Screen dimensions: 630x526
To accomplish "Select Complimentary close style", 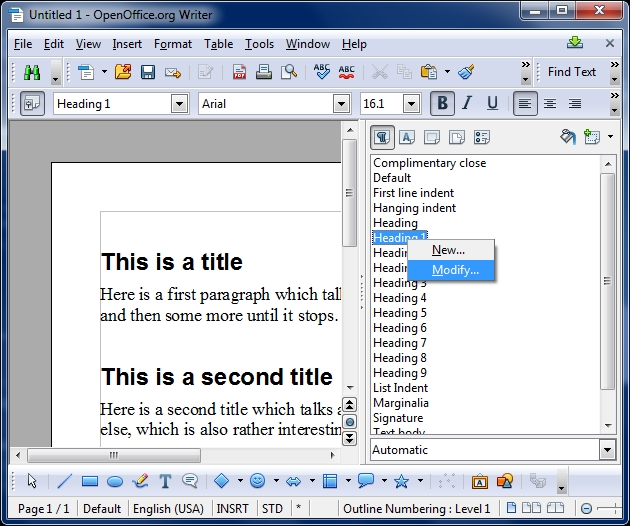I will [x=430, y=163].
